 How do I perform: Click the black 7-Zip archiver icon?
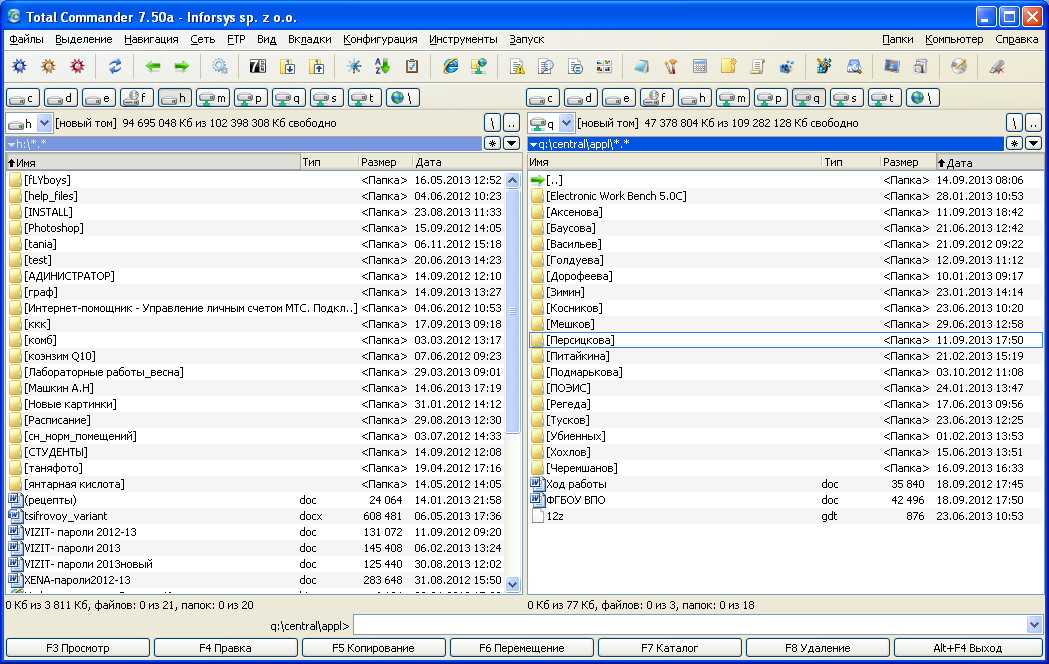click(x=258, y=66)
